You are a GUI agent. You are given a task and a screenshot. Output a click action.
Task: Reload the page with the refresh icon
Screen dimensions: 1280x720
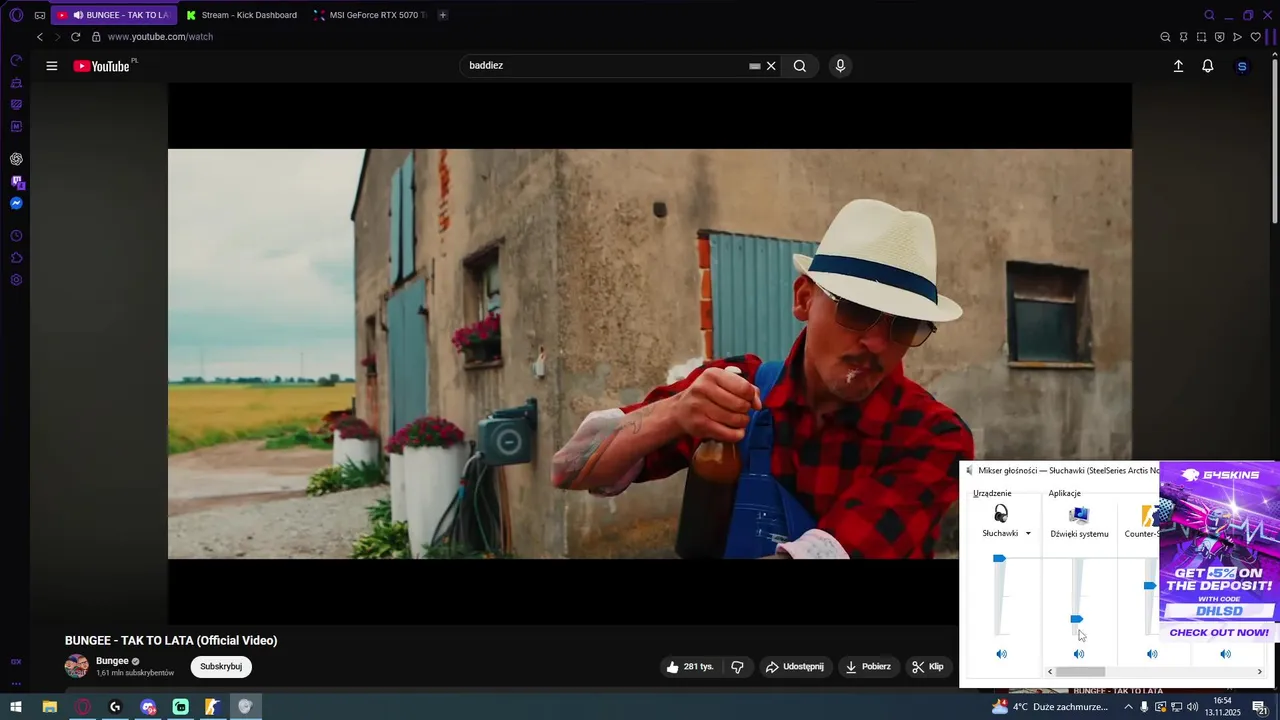[x=75, y=37]
